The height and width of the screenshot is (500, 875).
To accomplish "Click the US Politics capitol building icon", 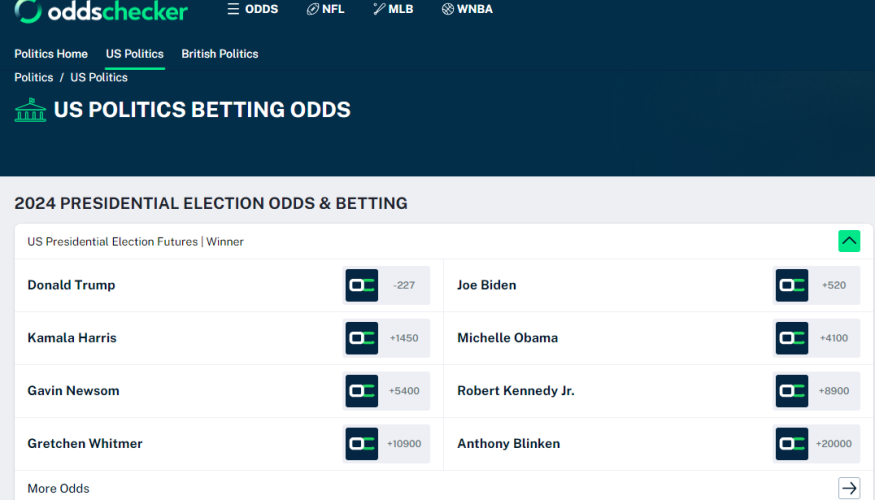I will pyautogui.click(x=30, y=110).
